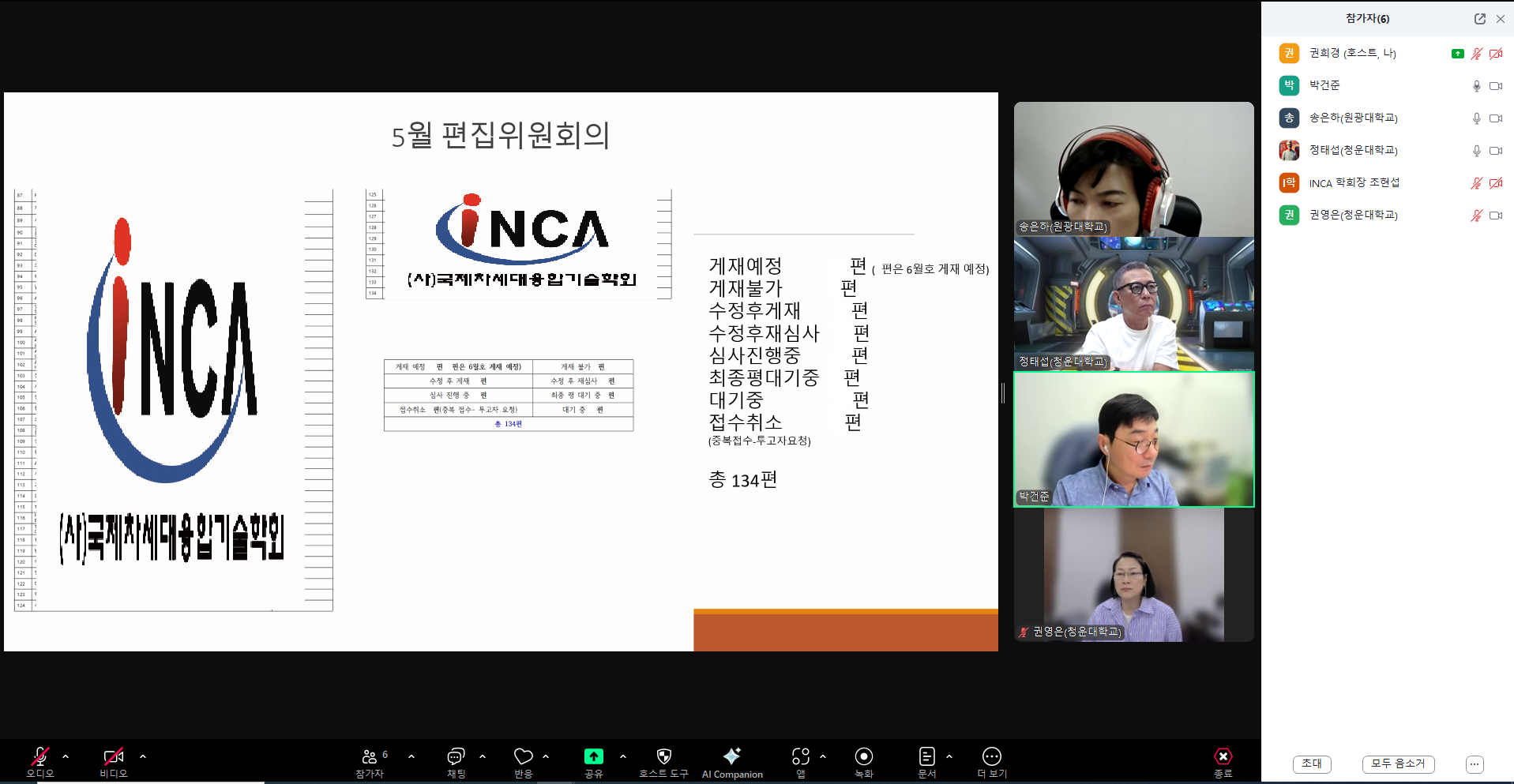Open the 앱 apps button
This screenshot has height=784, width=1514.
tap(801, 761)
